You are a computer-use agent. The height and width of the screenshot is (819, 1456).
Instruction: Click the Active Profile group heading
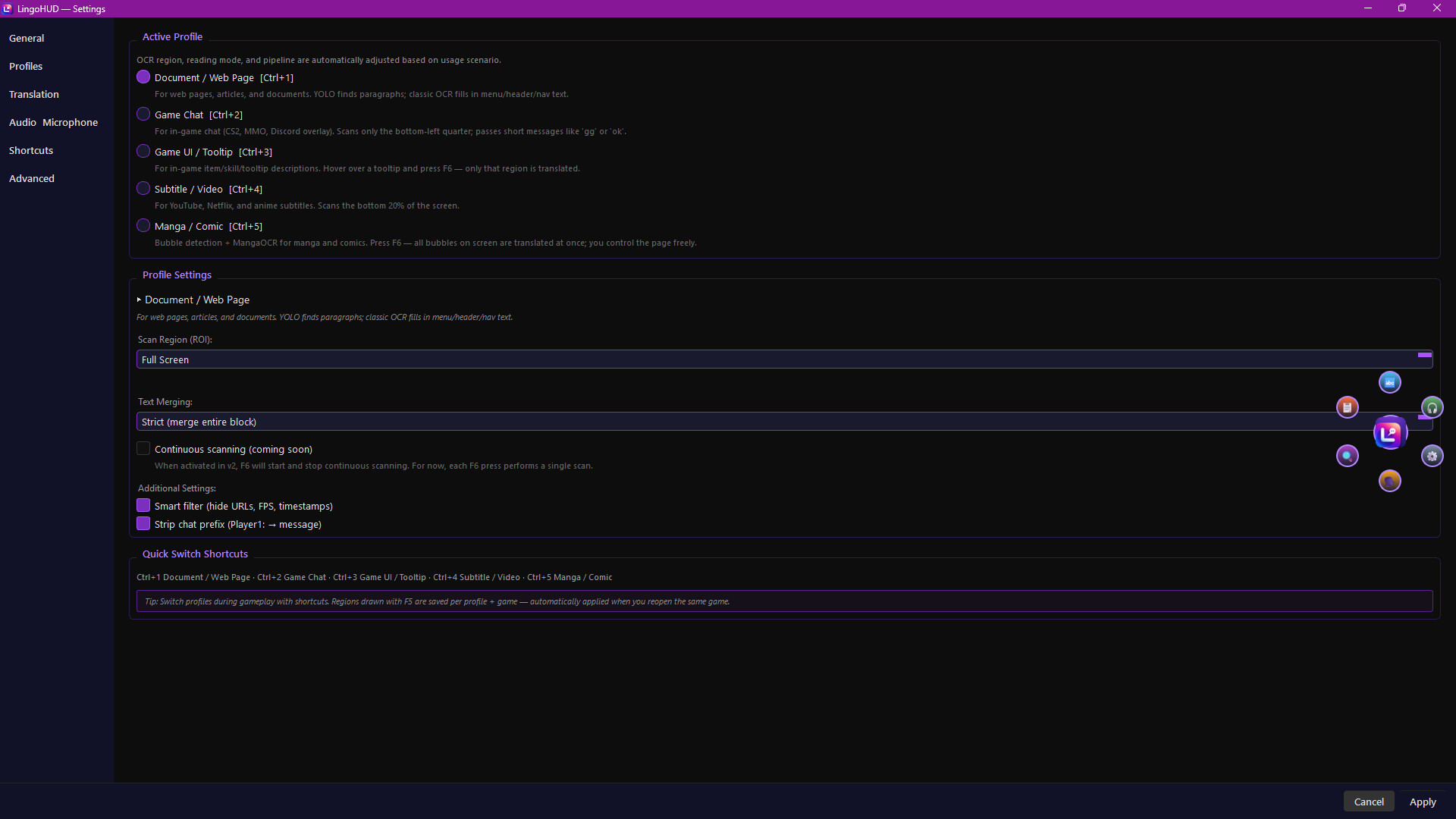[172, 36]
